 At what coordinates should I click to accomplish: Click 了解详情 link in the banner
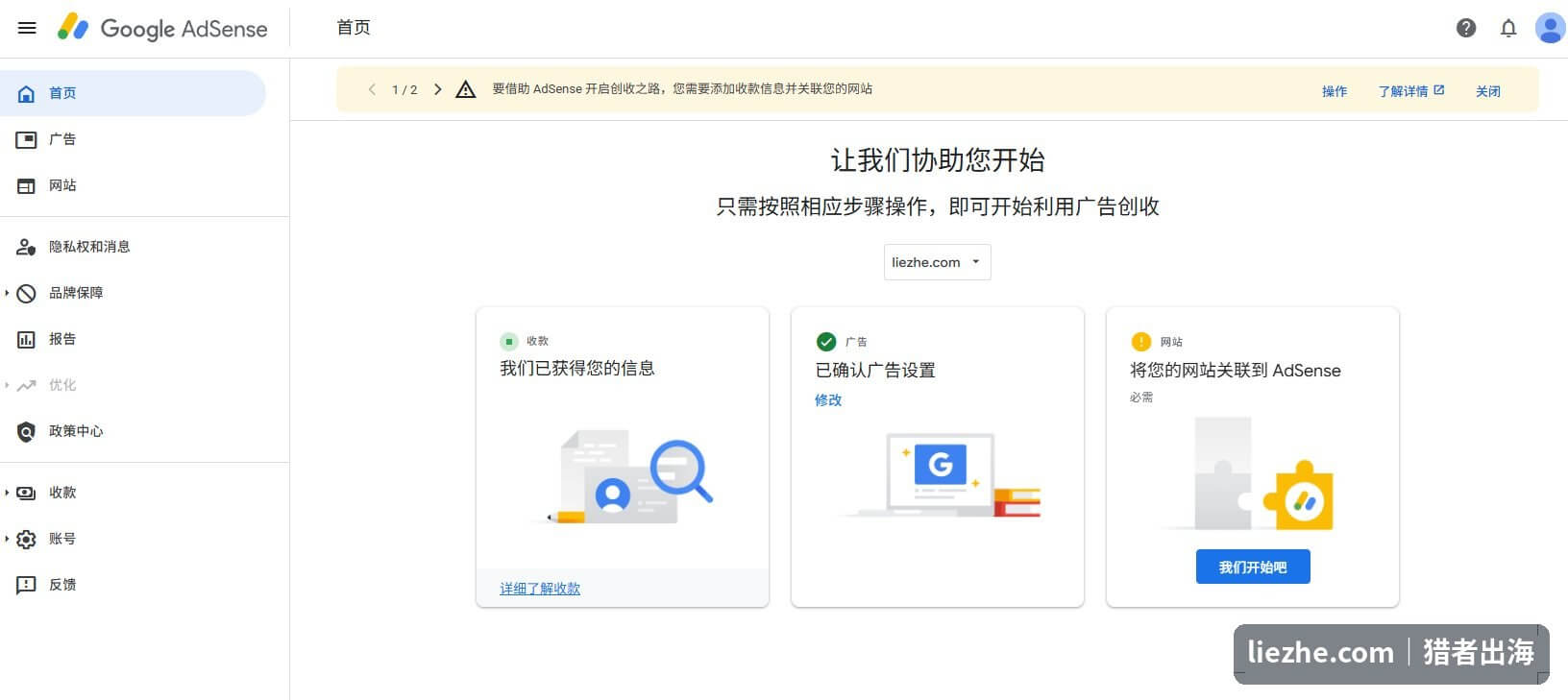pyautogui.click(x=1411, y=91)
